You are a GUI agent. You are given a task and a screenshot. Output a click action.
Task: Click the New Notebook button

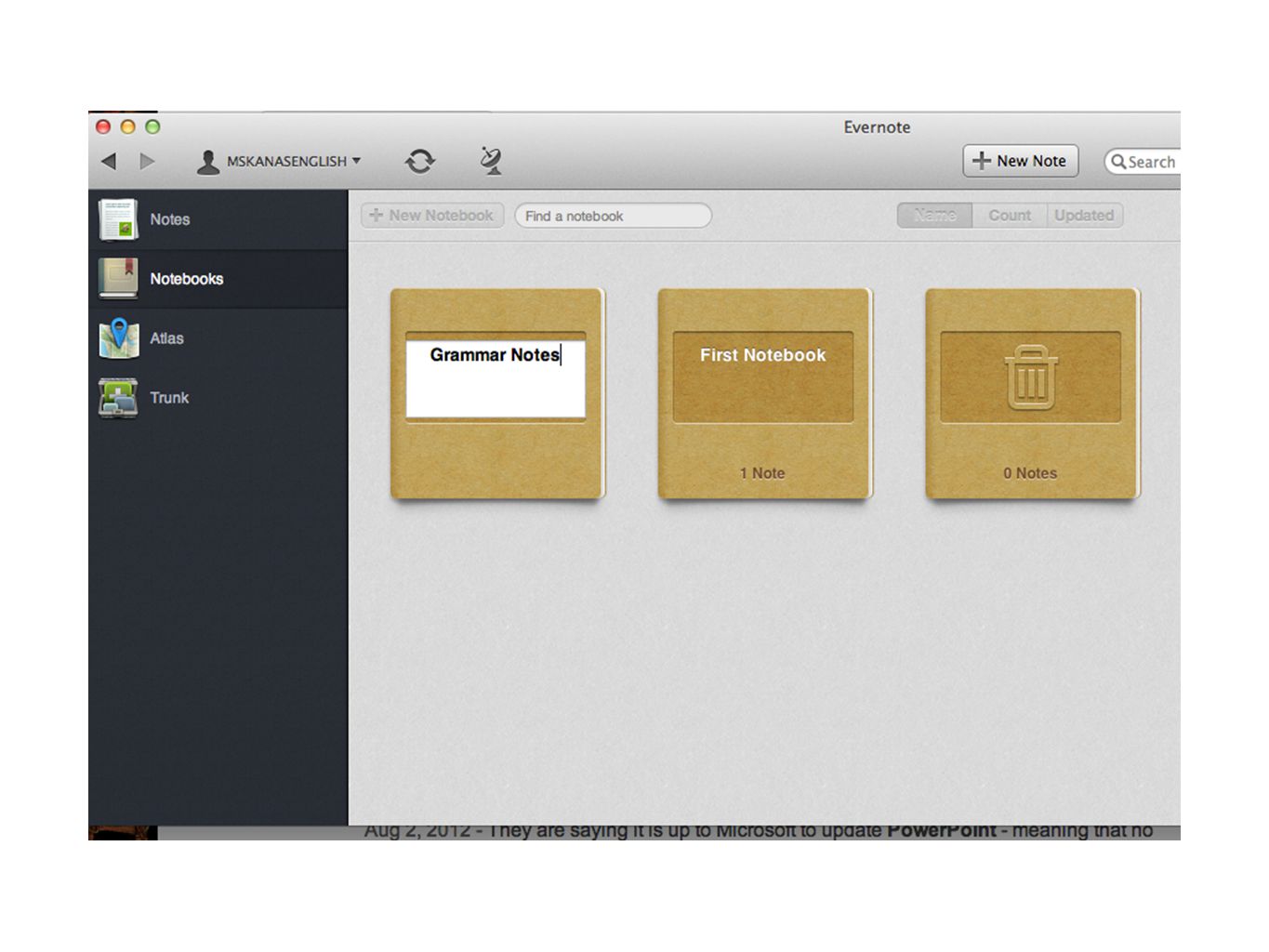pyautogui.click(x=432, y=216)
